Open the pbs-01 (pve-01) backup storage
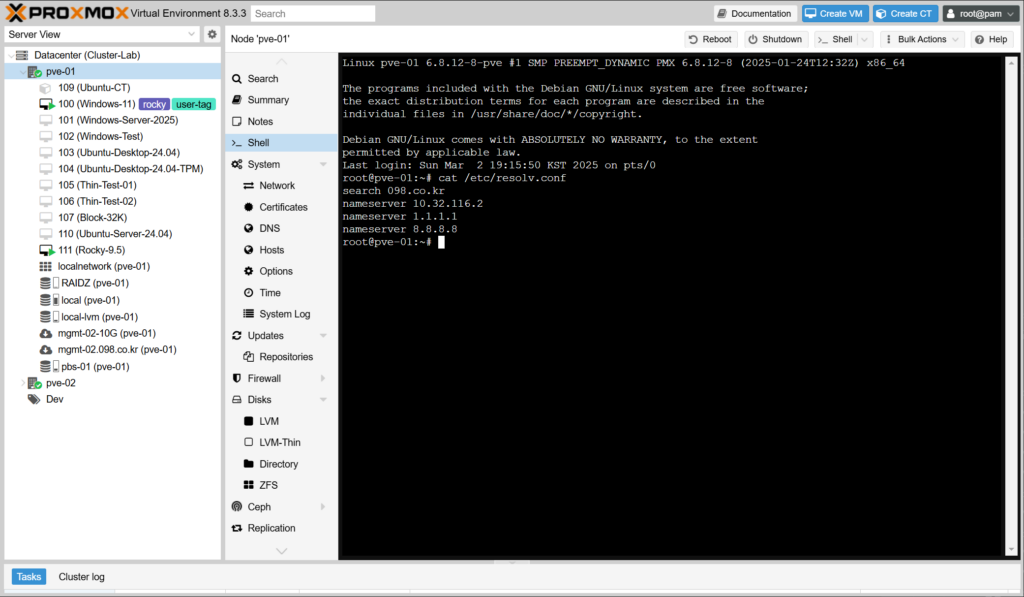 pyautogui.click(x=94, y=367)
